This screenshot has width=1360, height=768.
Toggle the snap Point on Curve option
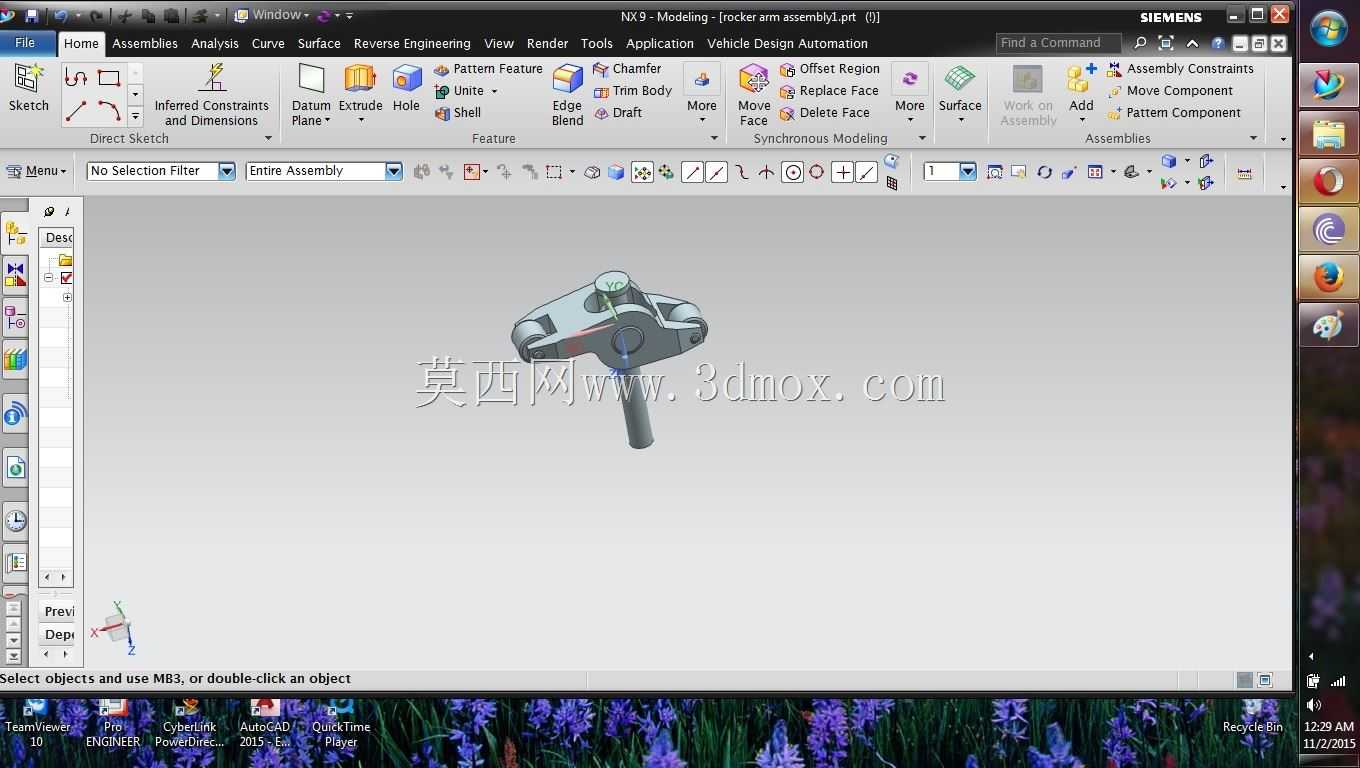[x=867, y=172]
